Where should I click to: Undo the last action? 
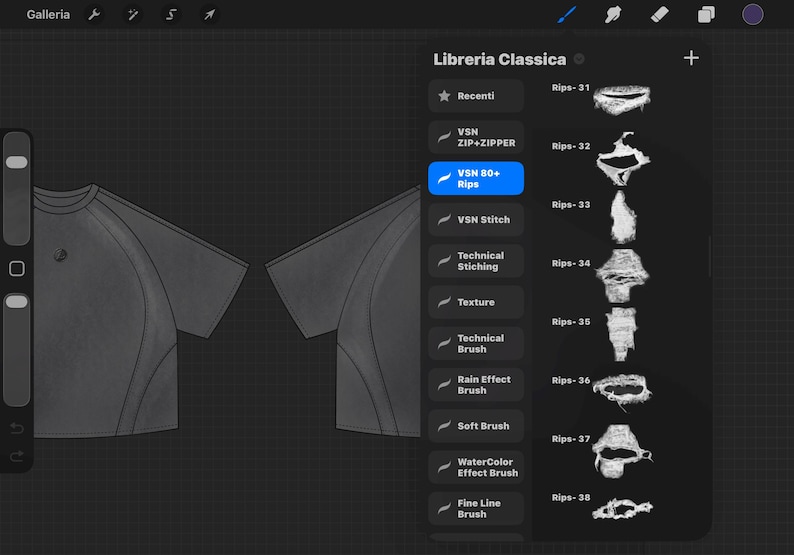(x=17, y=428)
